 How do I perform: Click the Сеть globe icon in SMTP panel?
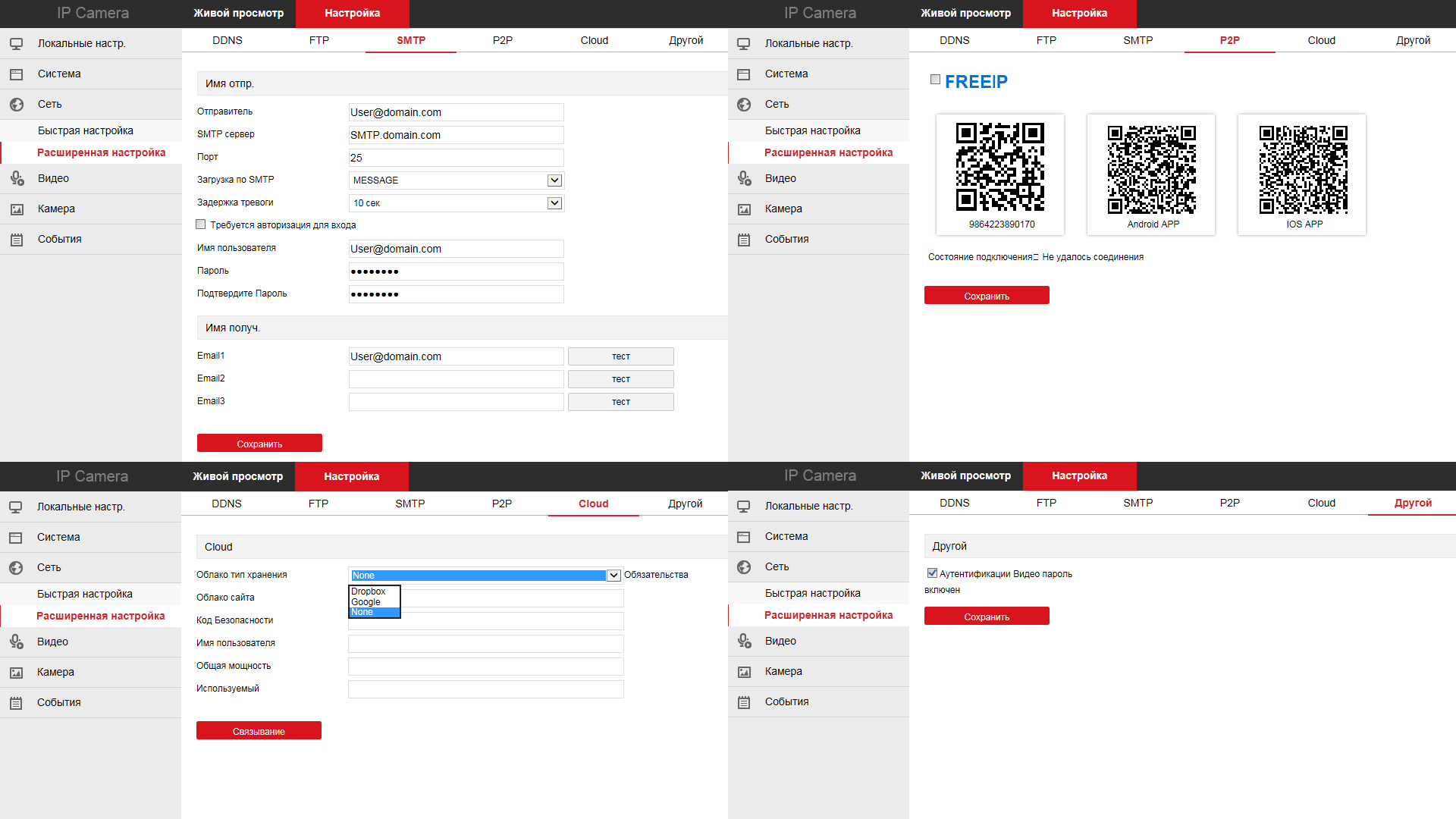[17, 105]
